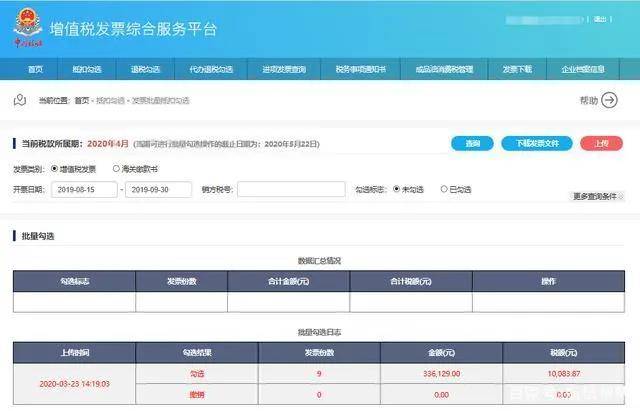This screenshot has height=411, width=640.
Task: Click the invoice count value 9
Action: [x=319, y=374]
